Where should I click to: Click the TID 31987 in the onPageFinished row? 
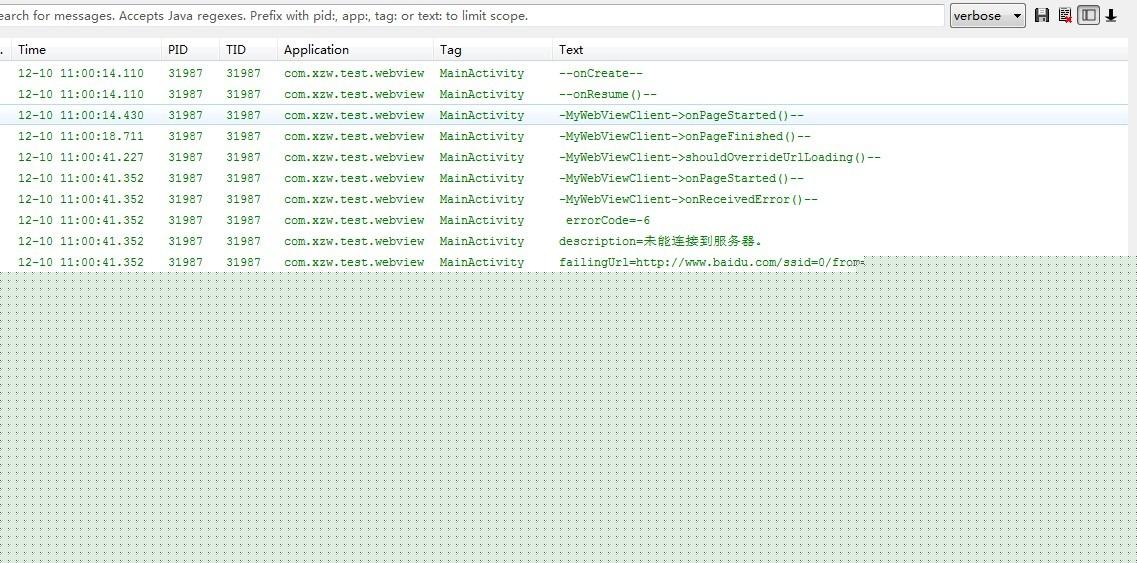[244, 136]
